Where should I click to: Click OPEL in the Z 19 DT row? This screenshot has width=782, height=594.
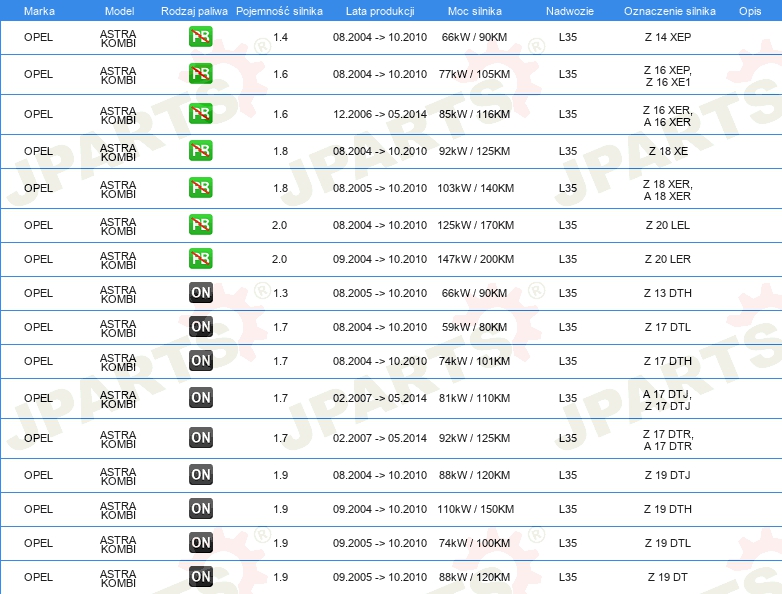pos(38,577)
